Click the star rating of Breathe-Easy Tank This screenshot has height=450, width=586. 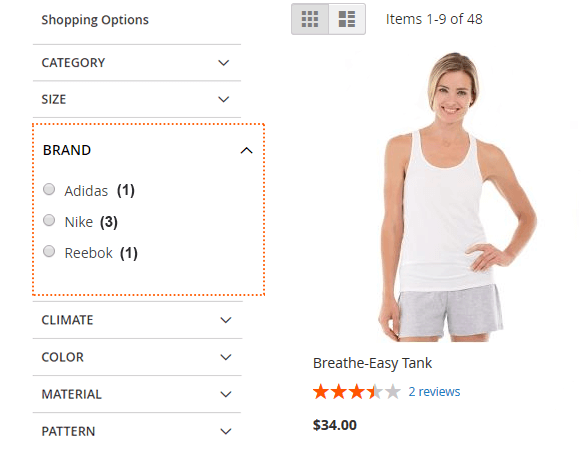(x=357, y=392)
